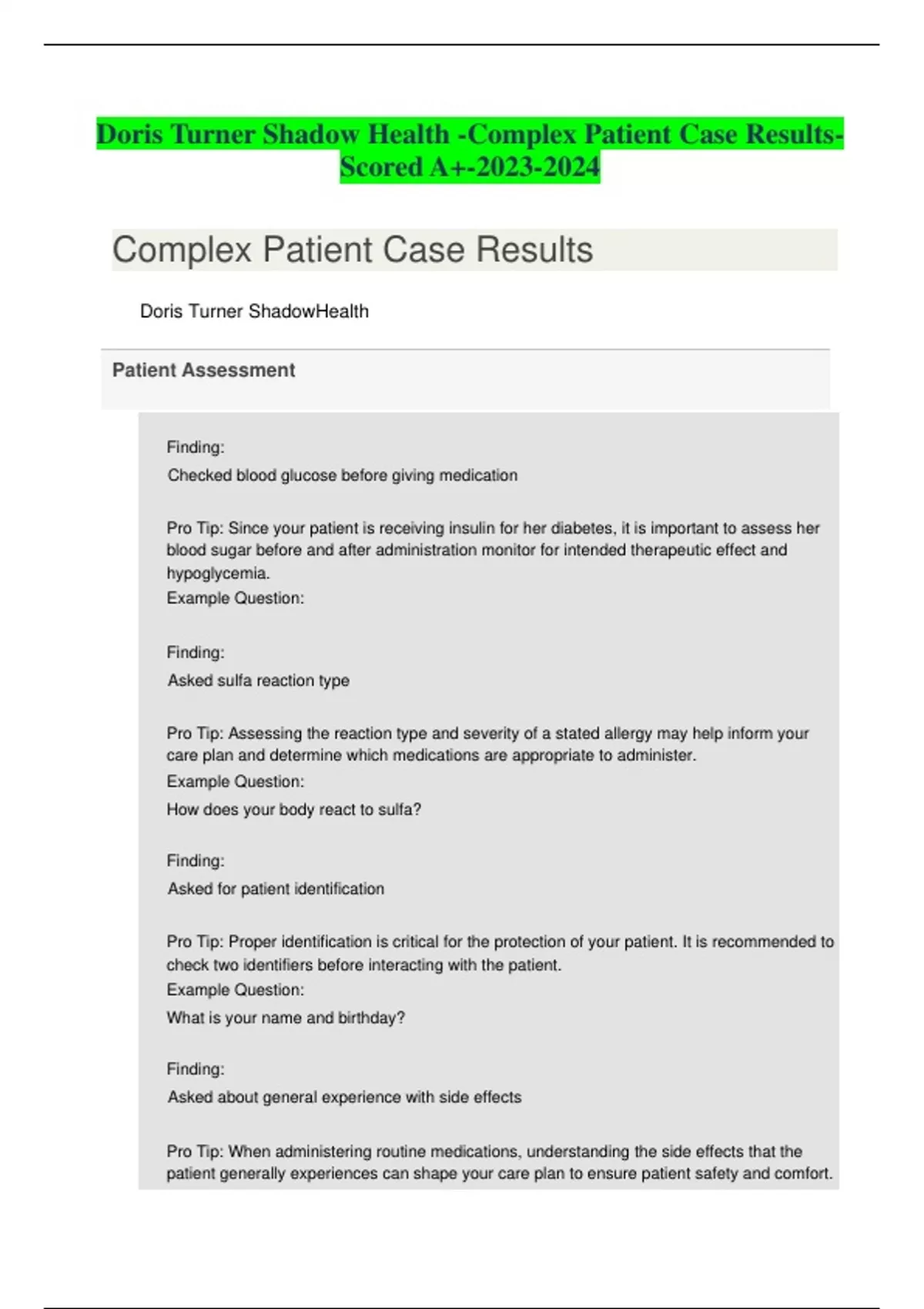This screenshot has width=924, height=1309.
Task: Click the Pro Tip about receiving insulin
Action: coord(493,539)
